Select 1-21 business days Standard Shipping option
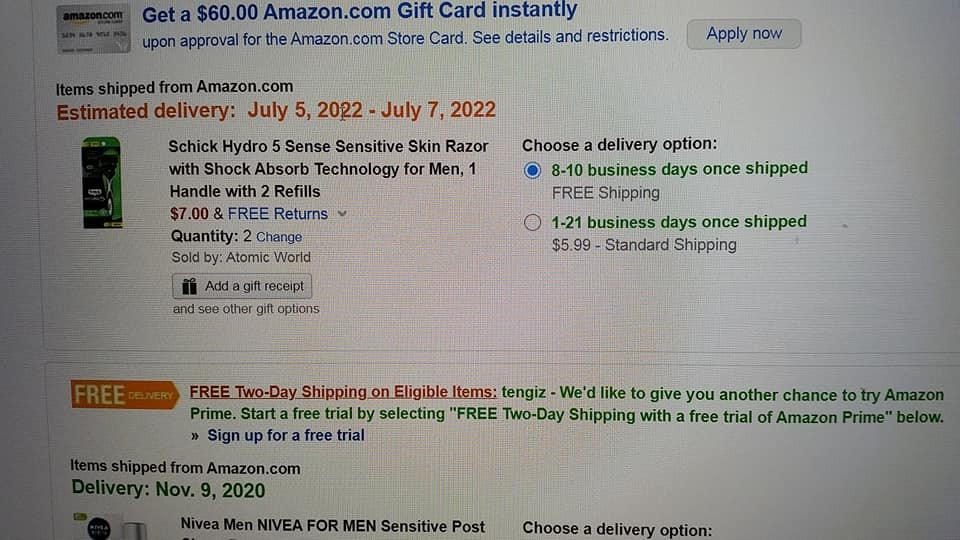The width and height of the screenshot is (960, 540). pos(533,223)
